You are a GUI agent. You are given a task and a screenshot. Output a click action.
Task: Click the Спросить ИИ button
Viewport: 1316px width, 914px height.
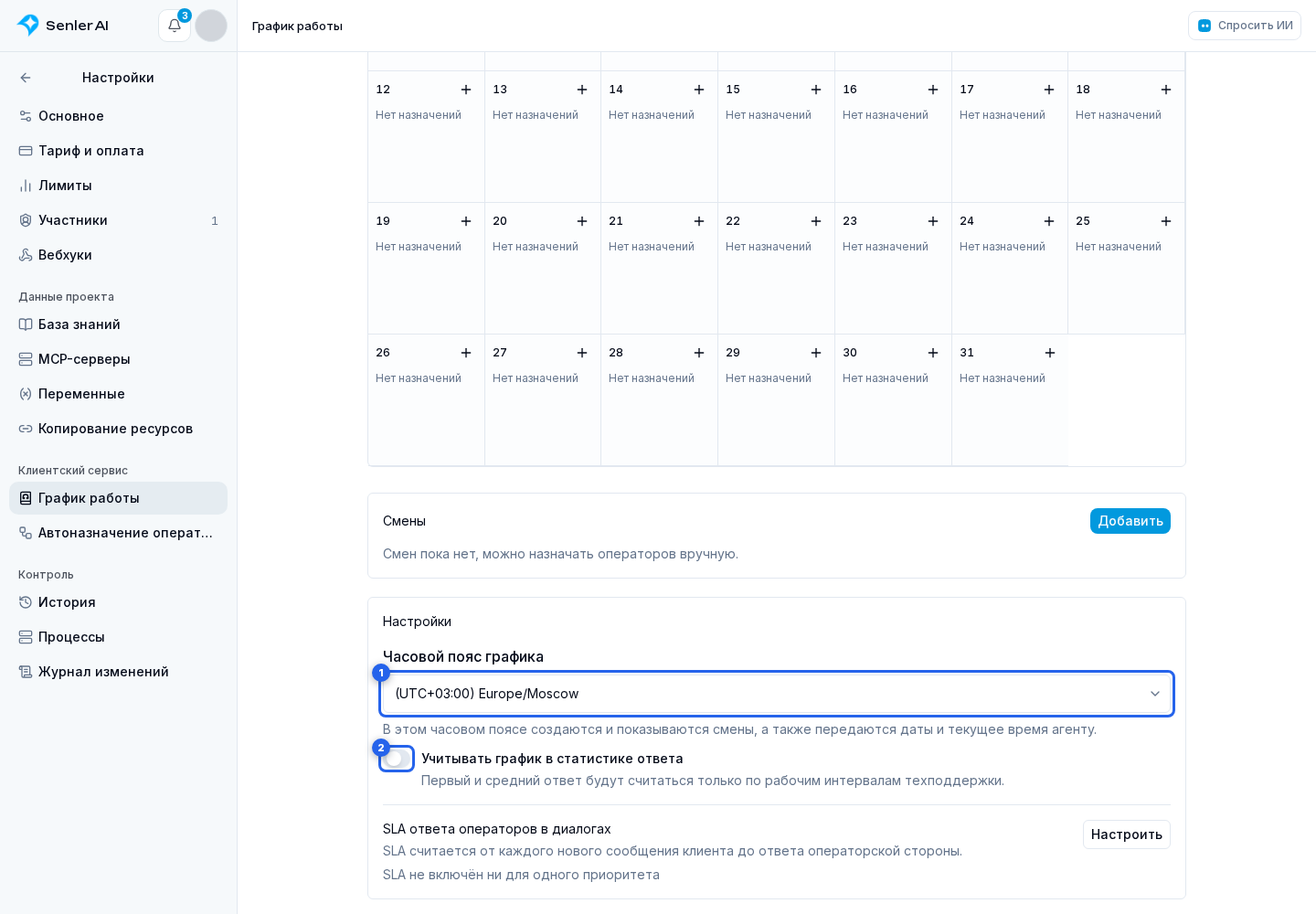1245,26
